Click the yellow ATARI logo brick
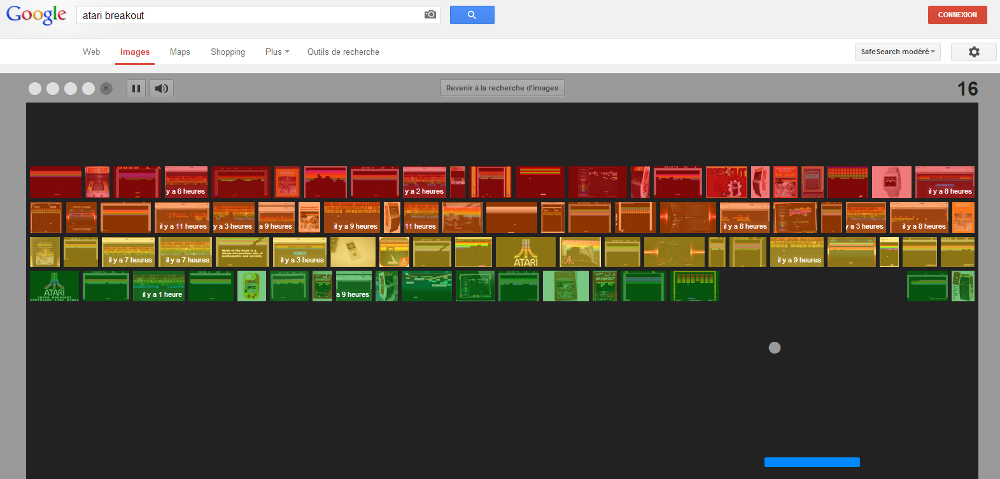 [526, 252]
